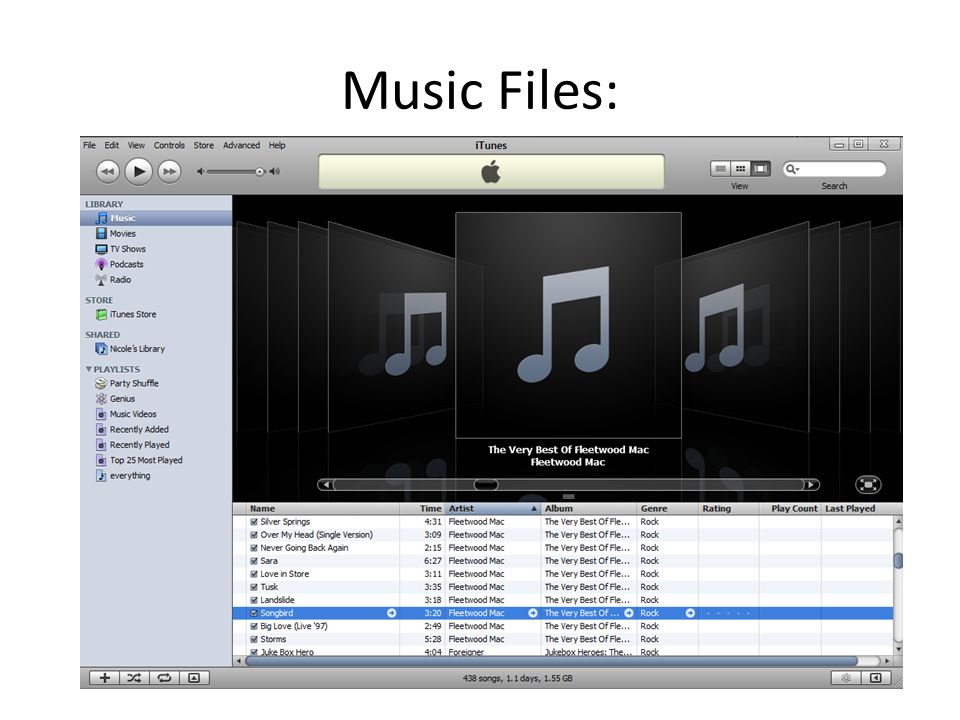Viewport: 960px width, 720px height.
Task: Select Radio in the Library
Action: point(156,279)
